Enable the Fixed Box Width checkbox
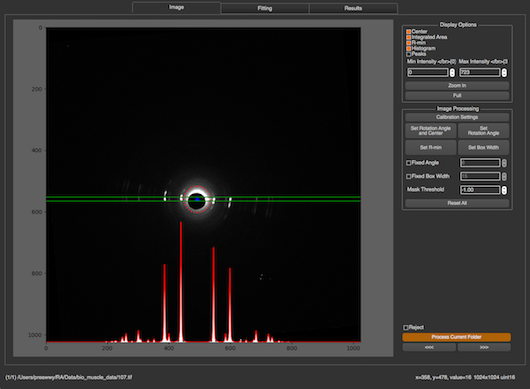The image size is (530, 389). (408, 176)
